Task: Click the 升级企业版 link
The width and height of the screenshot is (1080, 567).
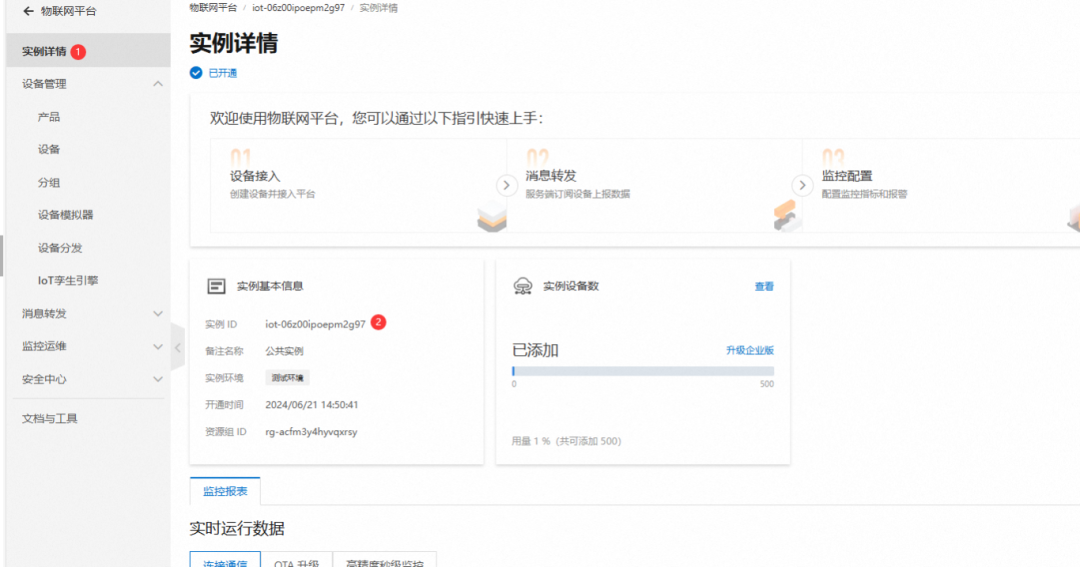Action: point(749,350)
